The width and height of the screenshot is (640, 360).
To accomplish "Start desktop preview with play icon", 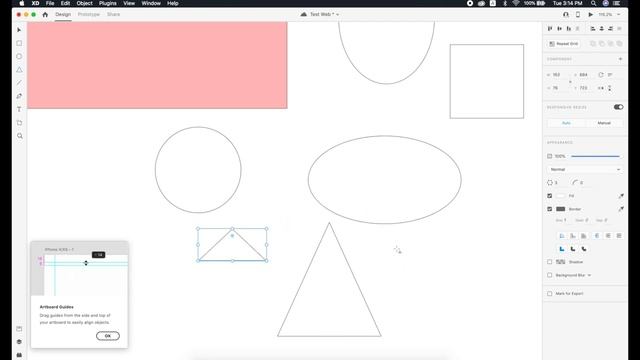I will tap(590, 14).
